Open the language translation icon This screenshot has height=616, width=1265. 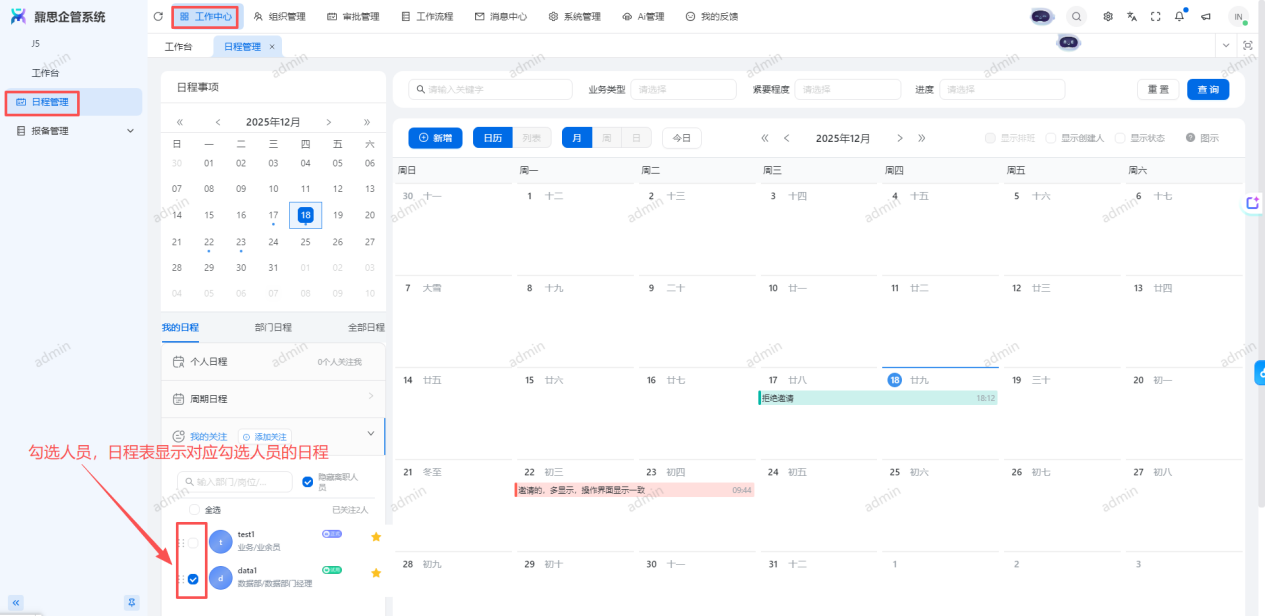1132,16
